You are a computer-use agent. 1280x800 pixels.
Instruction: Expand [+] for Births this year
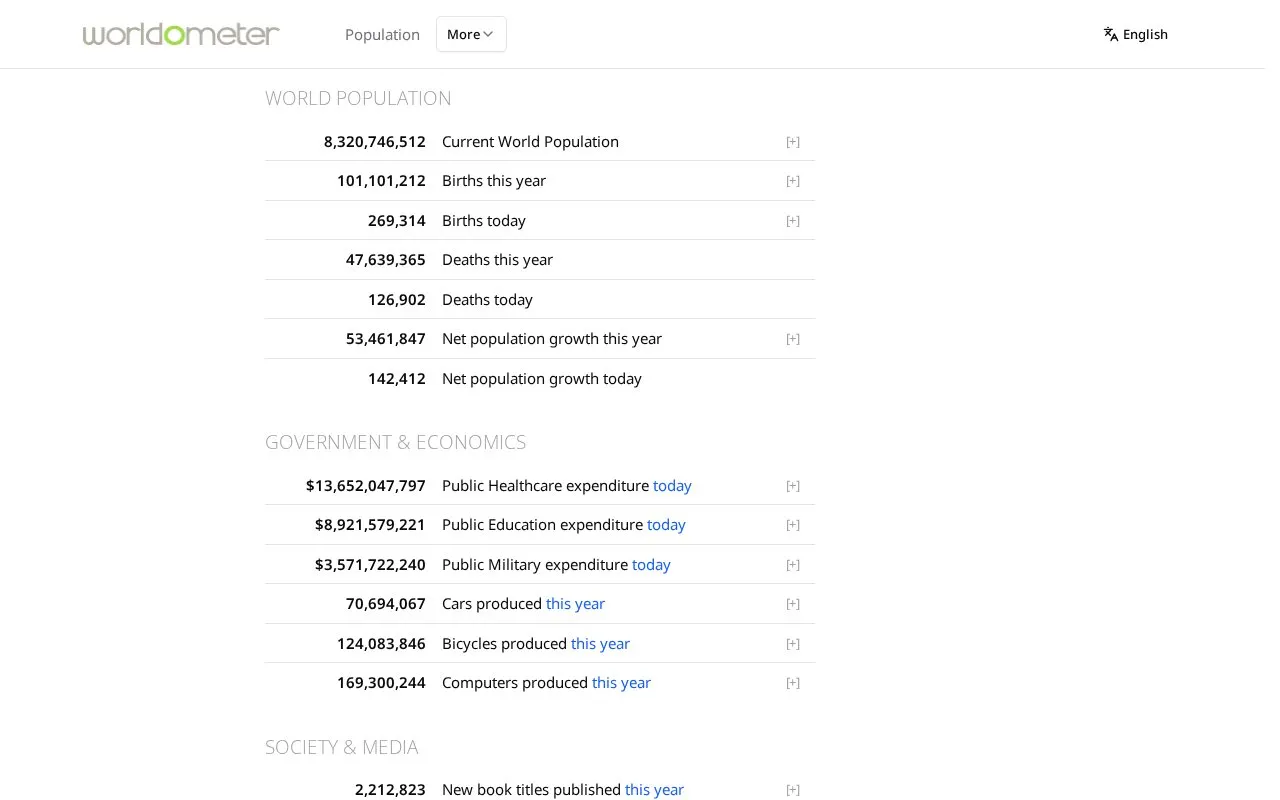(x=793, y=181)
